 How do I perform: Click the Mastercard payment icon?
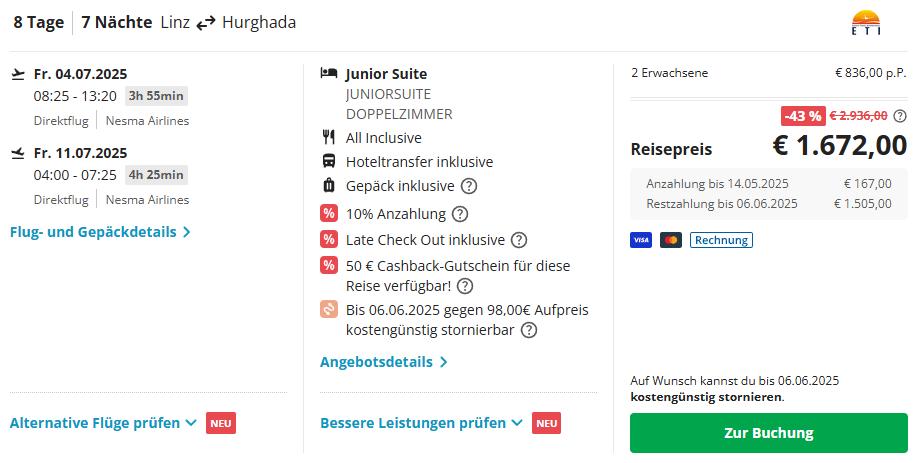click(671, 240)
